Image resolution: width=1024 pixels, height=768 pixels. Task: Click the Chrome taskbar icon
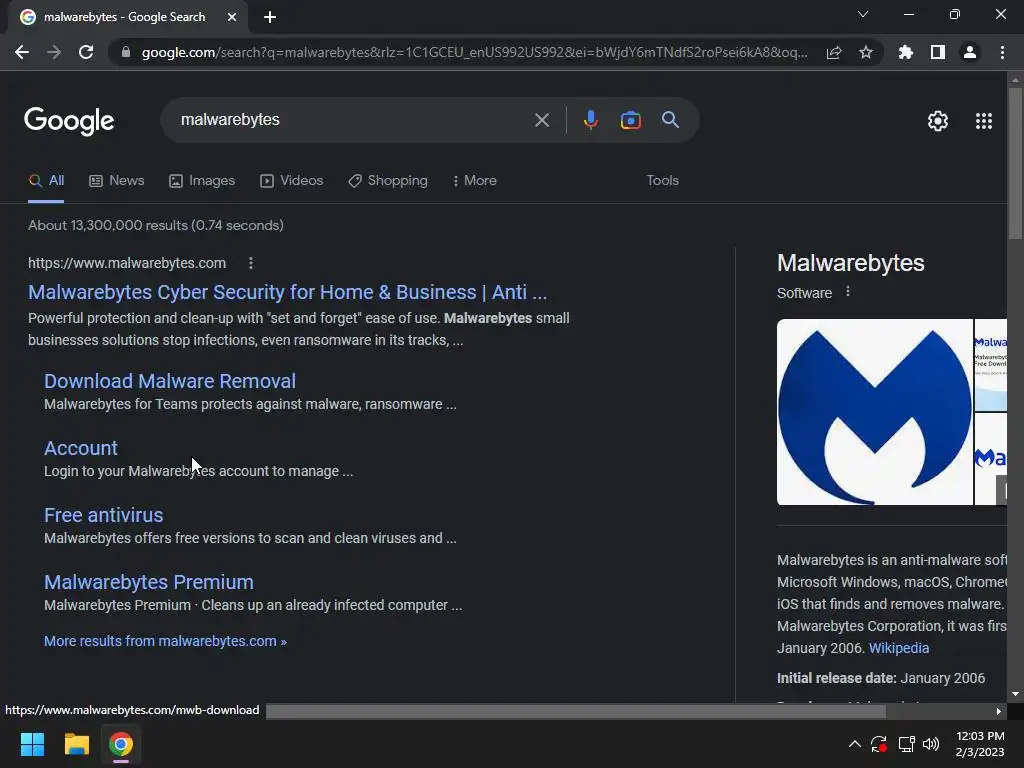coord(121,744)
